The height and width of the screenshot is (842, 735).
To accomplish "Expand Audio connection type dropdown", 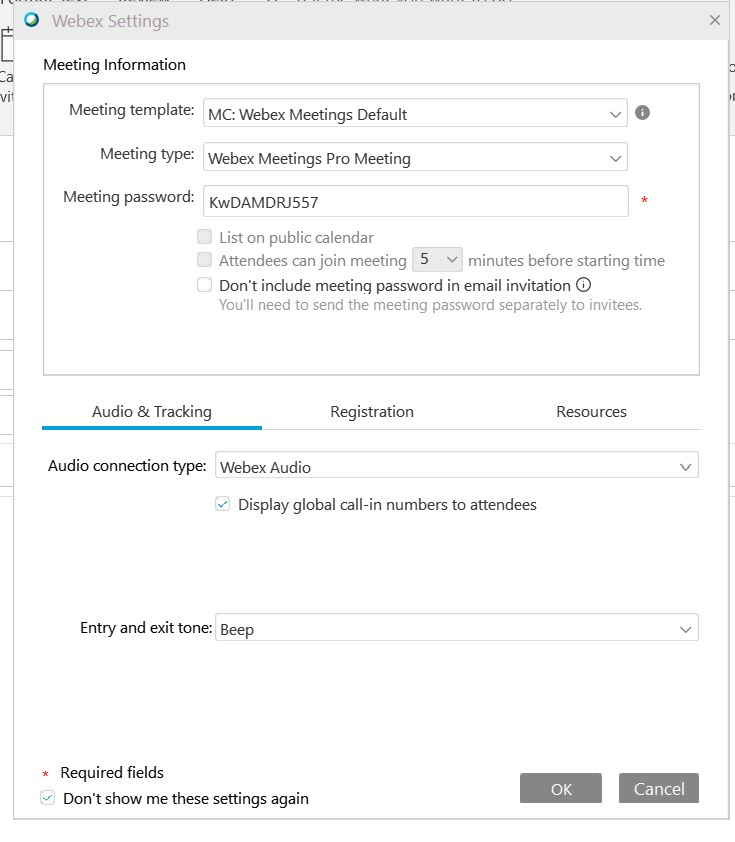I will [x=457, y=465].
